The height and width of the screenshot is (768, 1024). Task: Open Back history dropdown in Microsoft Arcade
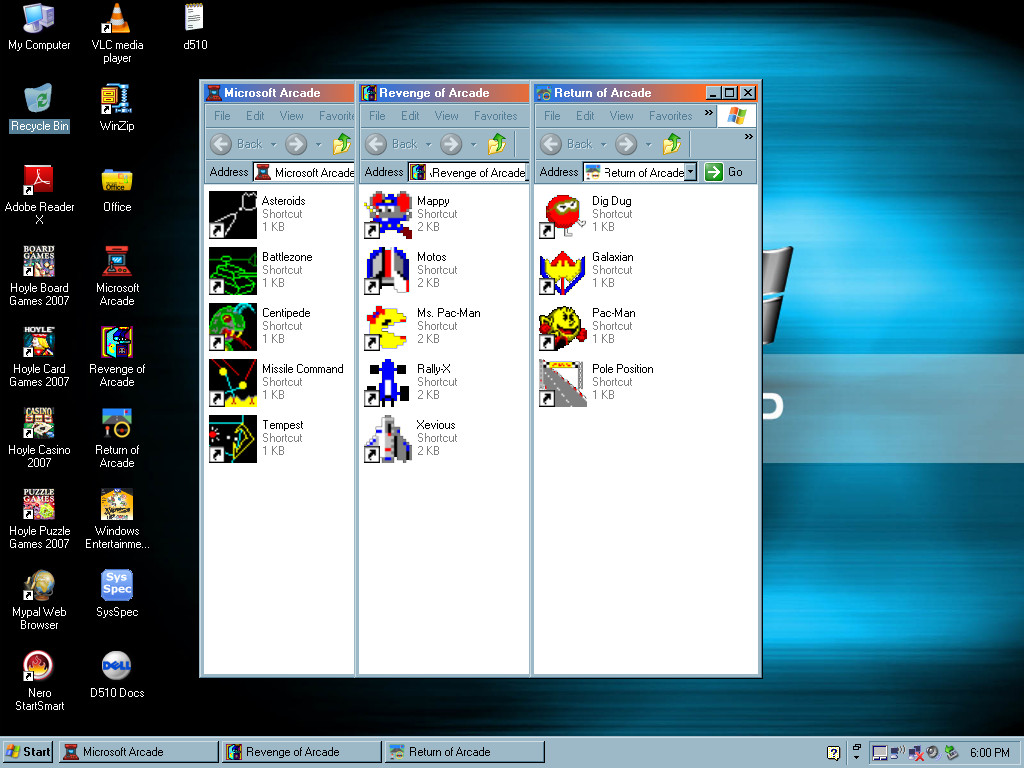274,144
